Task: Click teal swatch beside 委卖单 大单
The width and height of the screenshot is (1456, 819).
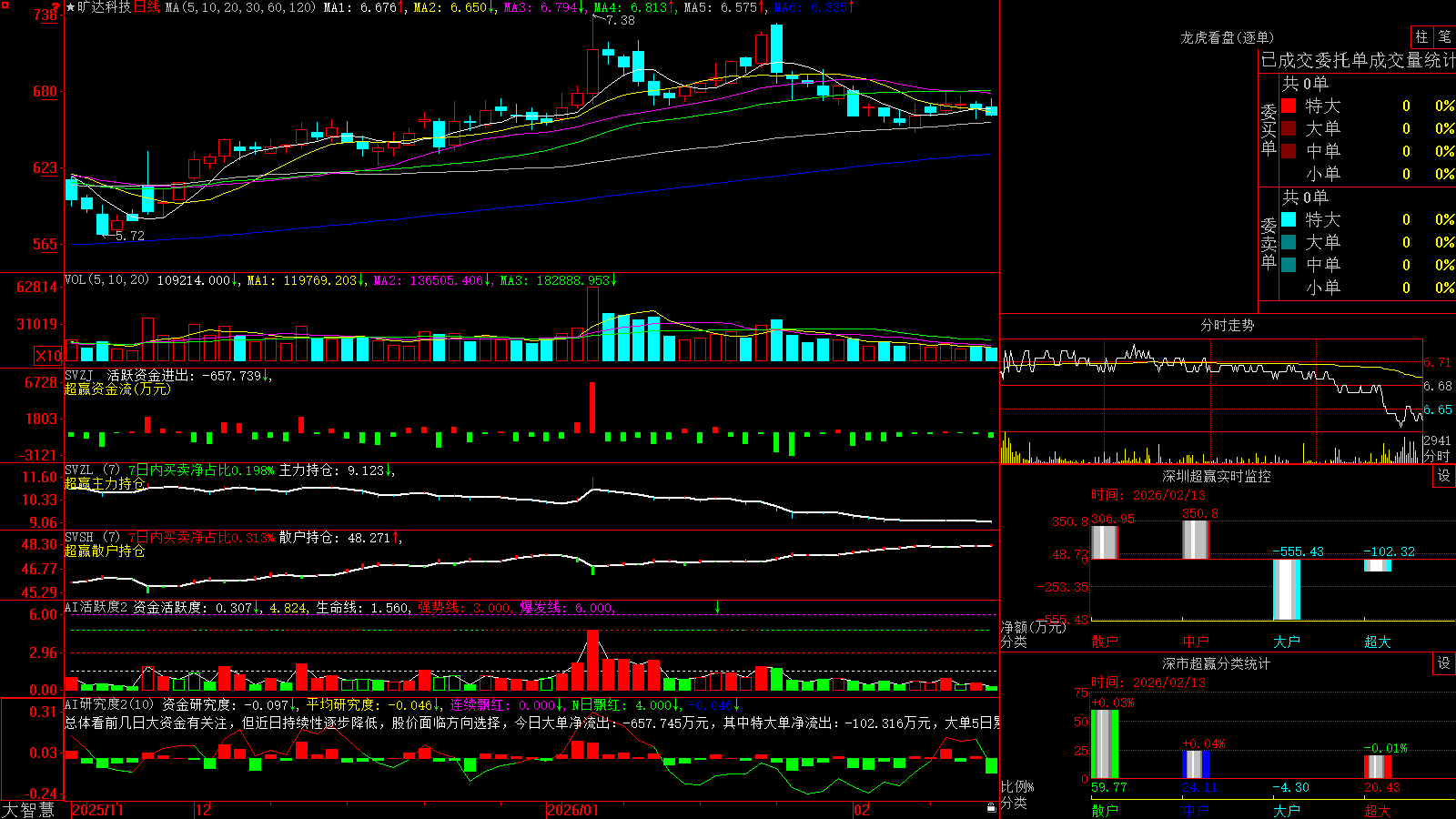Action: pyautogui.click(x=1289, y=242)
